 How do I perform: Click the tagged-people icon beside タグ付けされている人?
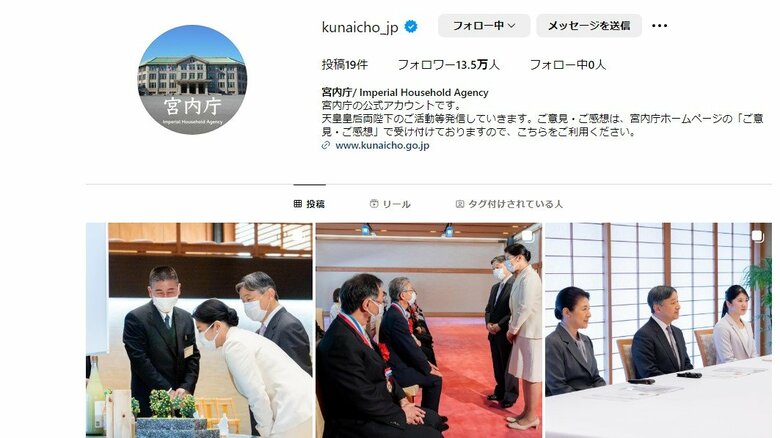click(460, 204)
